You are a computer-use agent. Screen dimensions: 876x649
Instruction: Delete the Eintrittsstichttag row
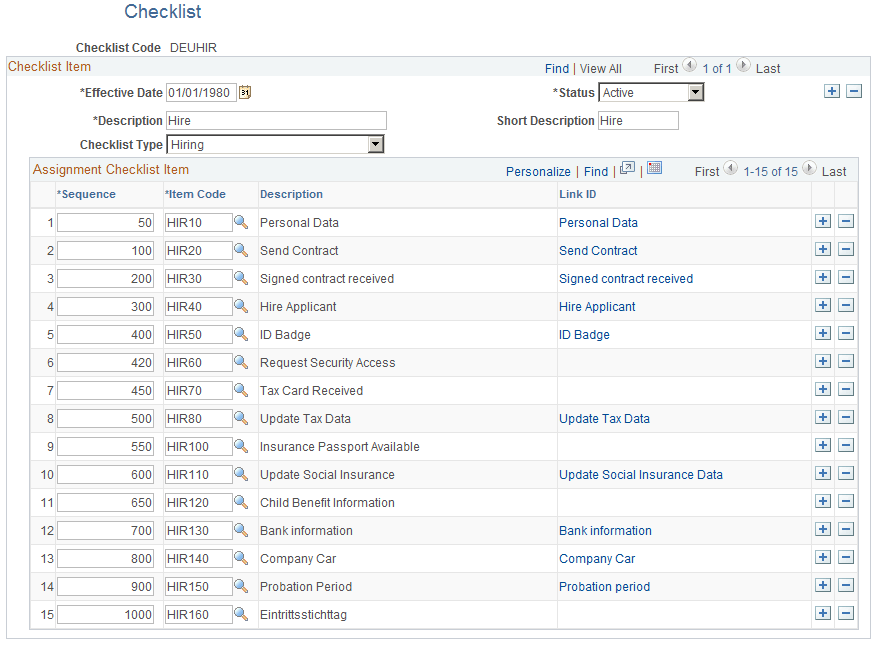(846, 613)
